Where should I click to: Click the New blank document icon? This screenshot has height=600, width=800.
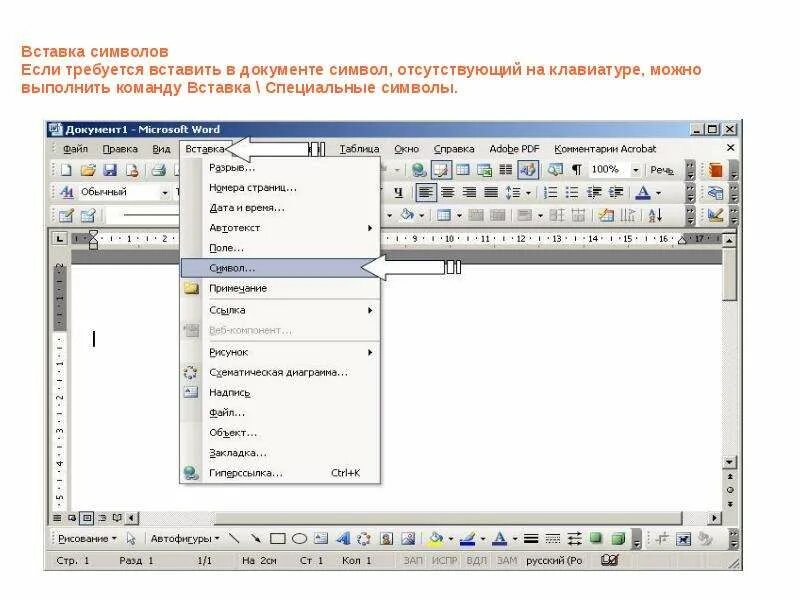tap(66, 170)
